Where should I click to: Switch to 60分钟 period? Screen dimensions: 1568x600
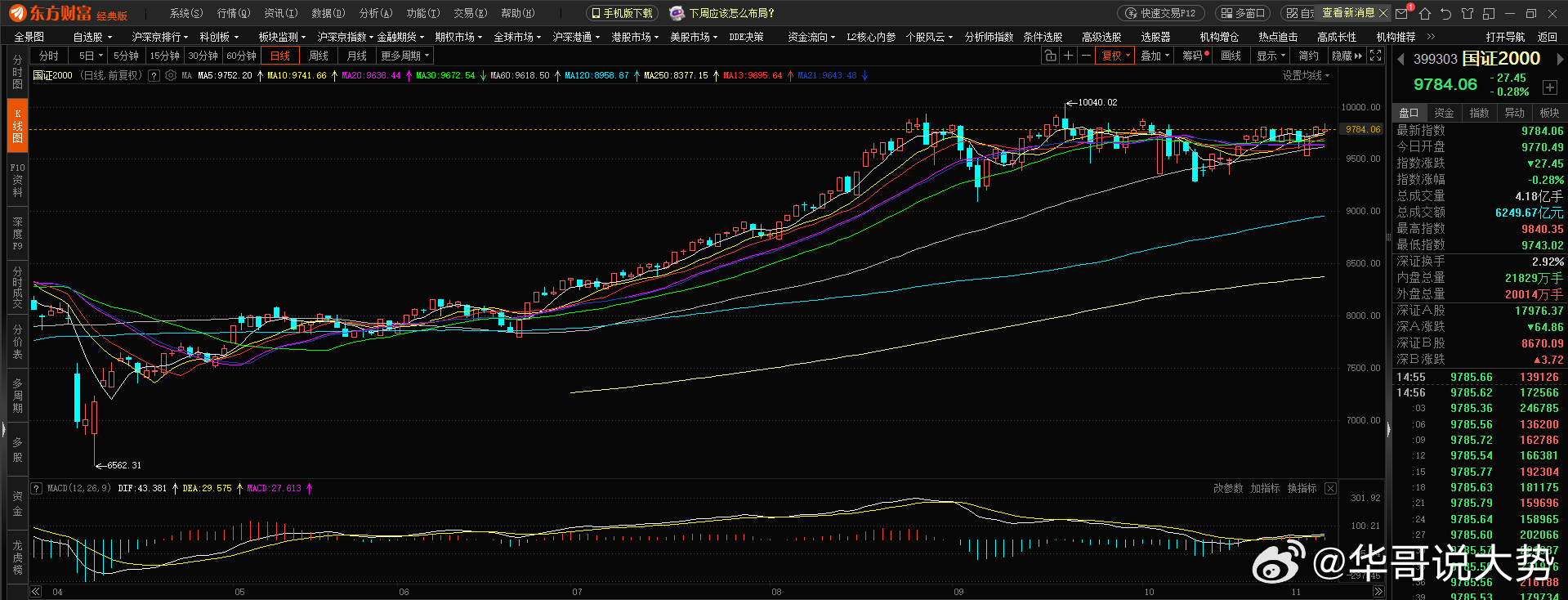(241, 56)
